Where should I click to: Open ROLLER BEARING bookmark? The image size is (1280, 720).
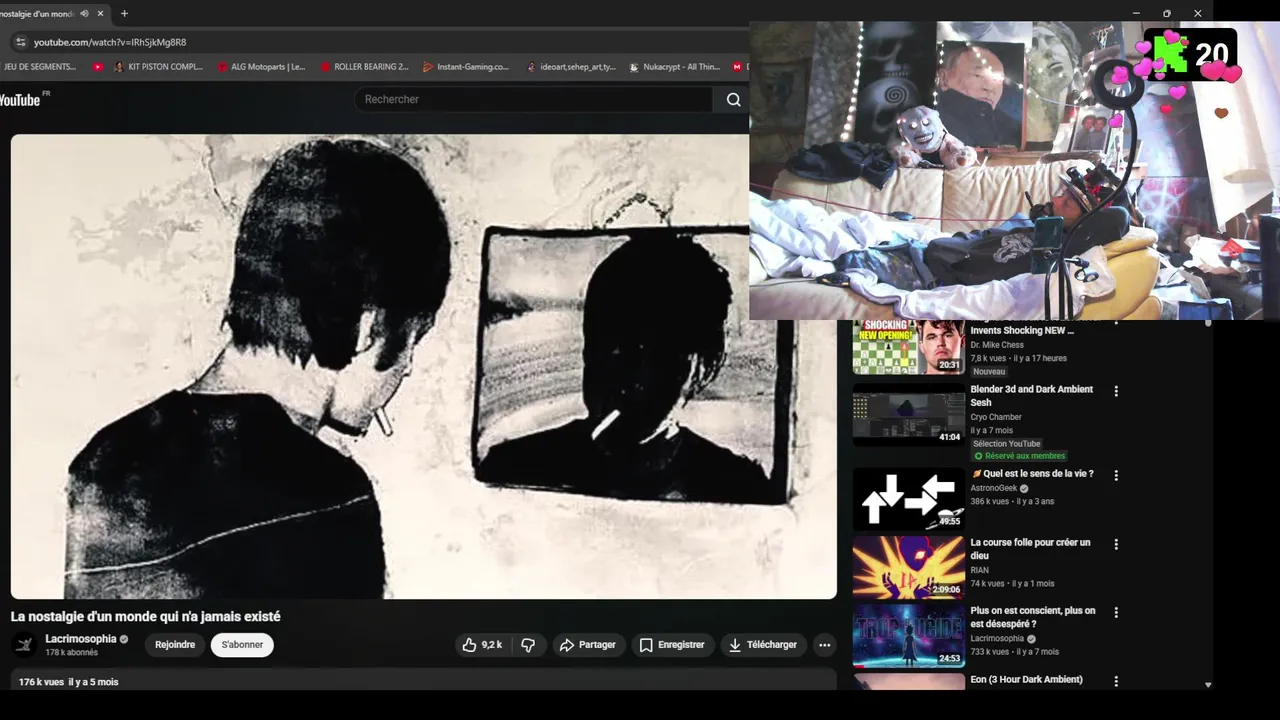pyautogui.click(x=365, y=67)
